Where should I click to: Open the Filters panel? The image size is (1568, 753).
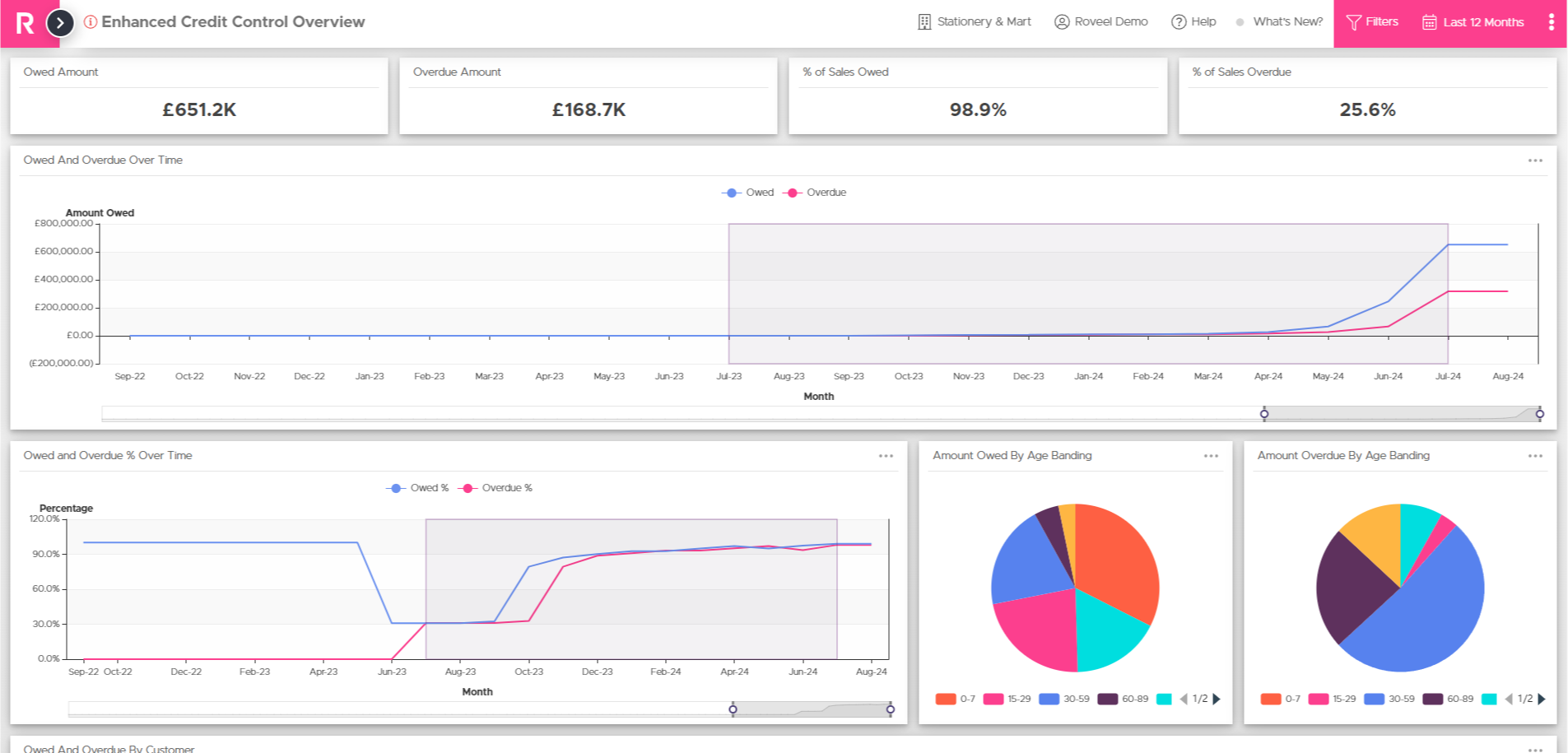1372,22
